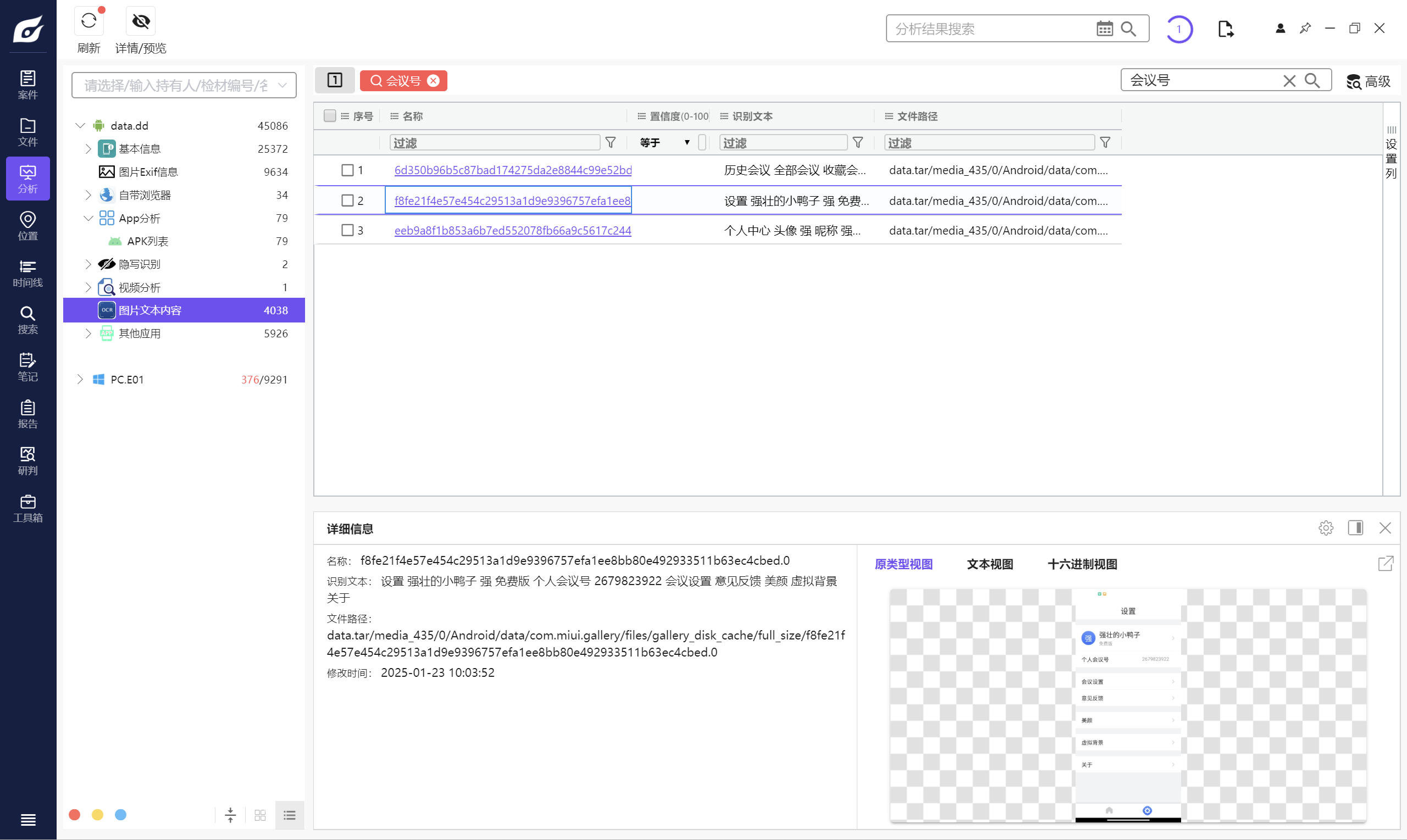Click the pin window icon
Screen dimensions: 1407x840
1305,27
